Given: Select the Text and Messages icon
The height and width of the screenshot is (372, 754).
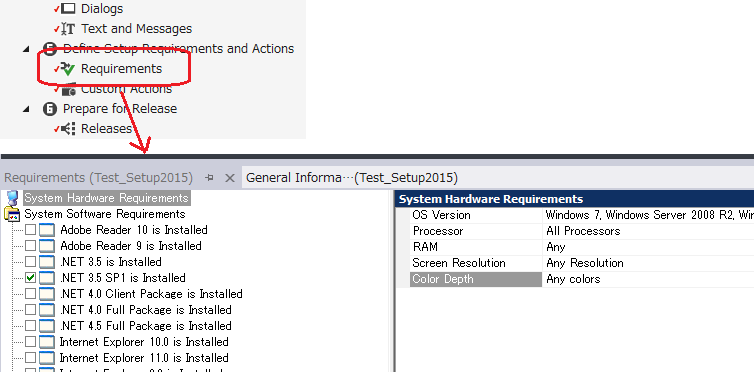Looking at the screenshot, I should click(x=68, y=29).
